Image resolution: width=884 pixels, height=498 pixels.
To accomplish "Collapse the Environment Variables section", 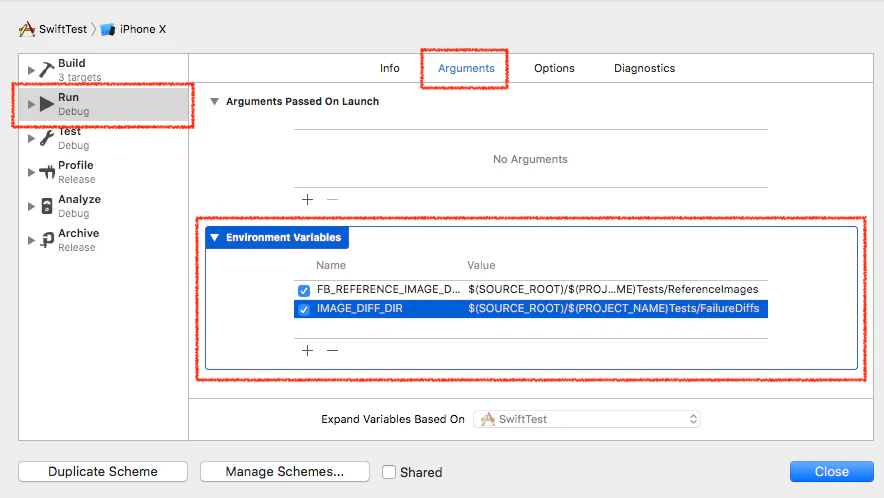I will tap(214, 237).
